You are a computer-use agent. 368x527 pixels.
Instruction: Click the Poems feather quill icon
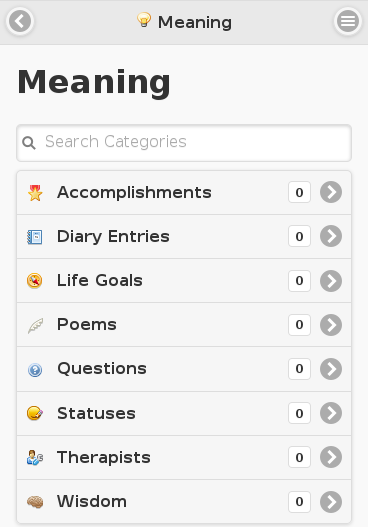[35, 326]
